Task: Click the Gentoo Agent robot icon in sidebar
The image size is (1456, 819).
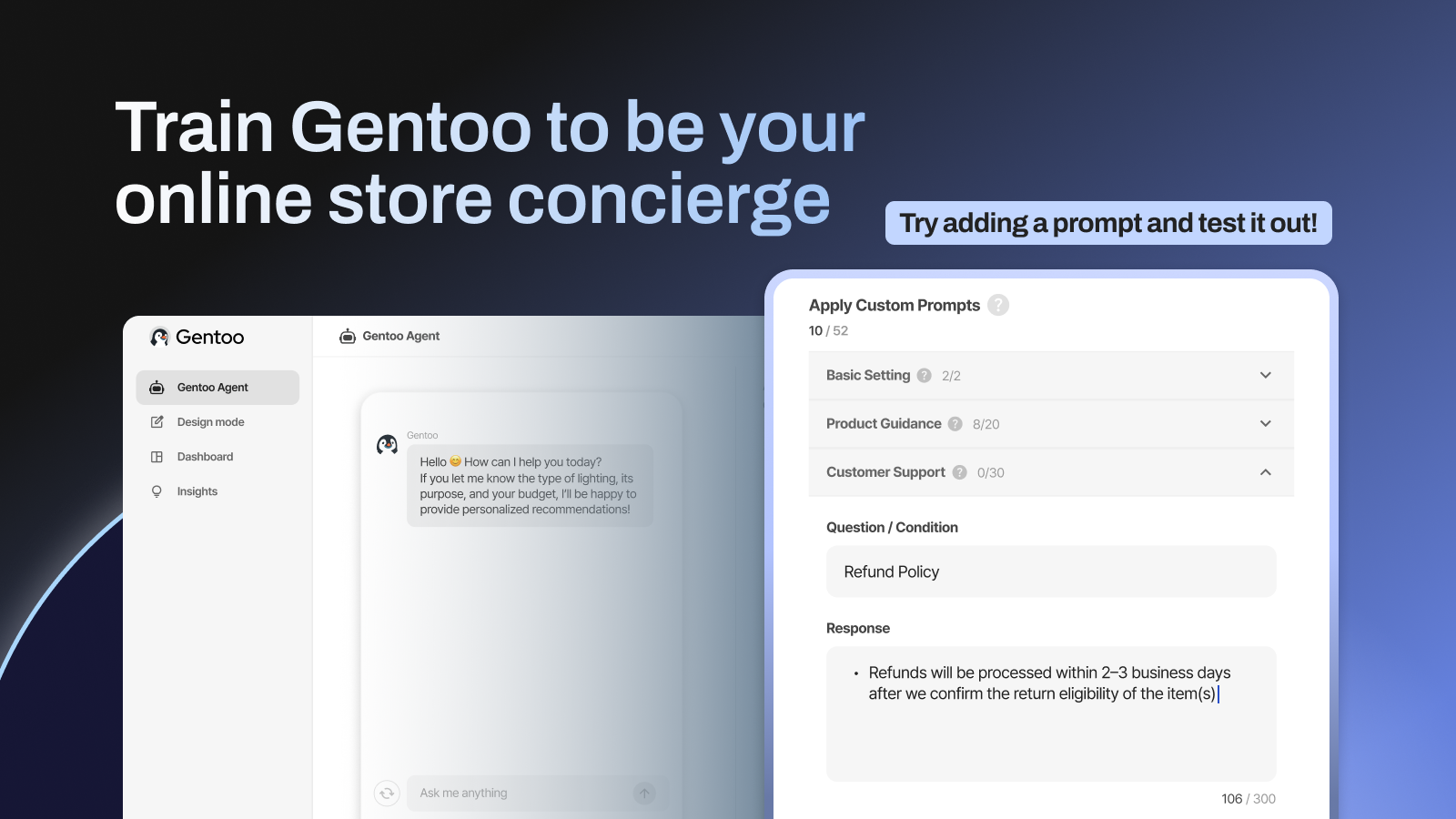Action: pyautogui.click(x=157, y=388)
